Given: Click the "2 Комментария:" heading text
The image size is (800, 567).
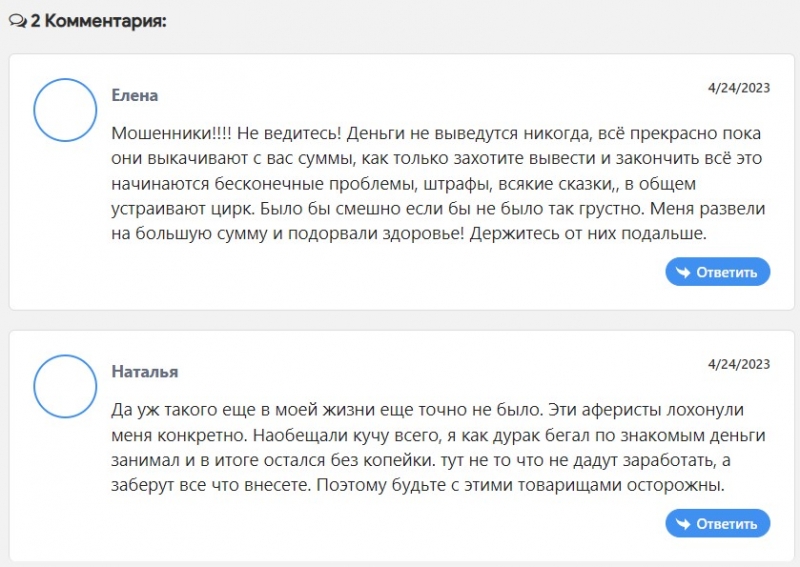Looking at the screenshot, I should click(x=98, y=21).
